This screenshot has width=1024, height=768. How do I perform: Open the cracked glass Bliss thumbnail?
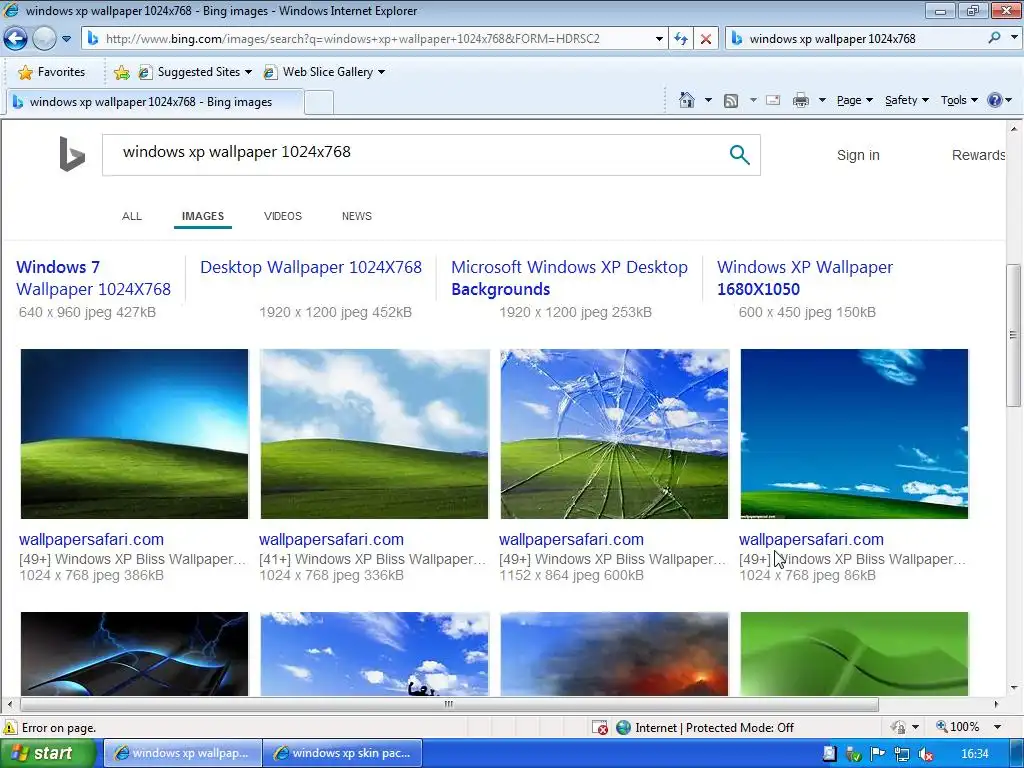(x=615, y=434)
